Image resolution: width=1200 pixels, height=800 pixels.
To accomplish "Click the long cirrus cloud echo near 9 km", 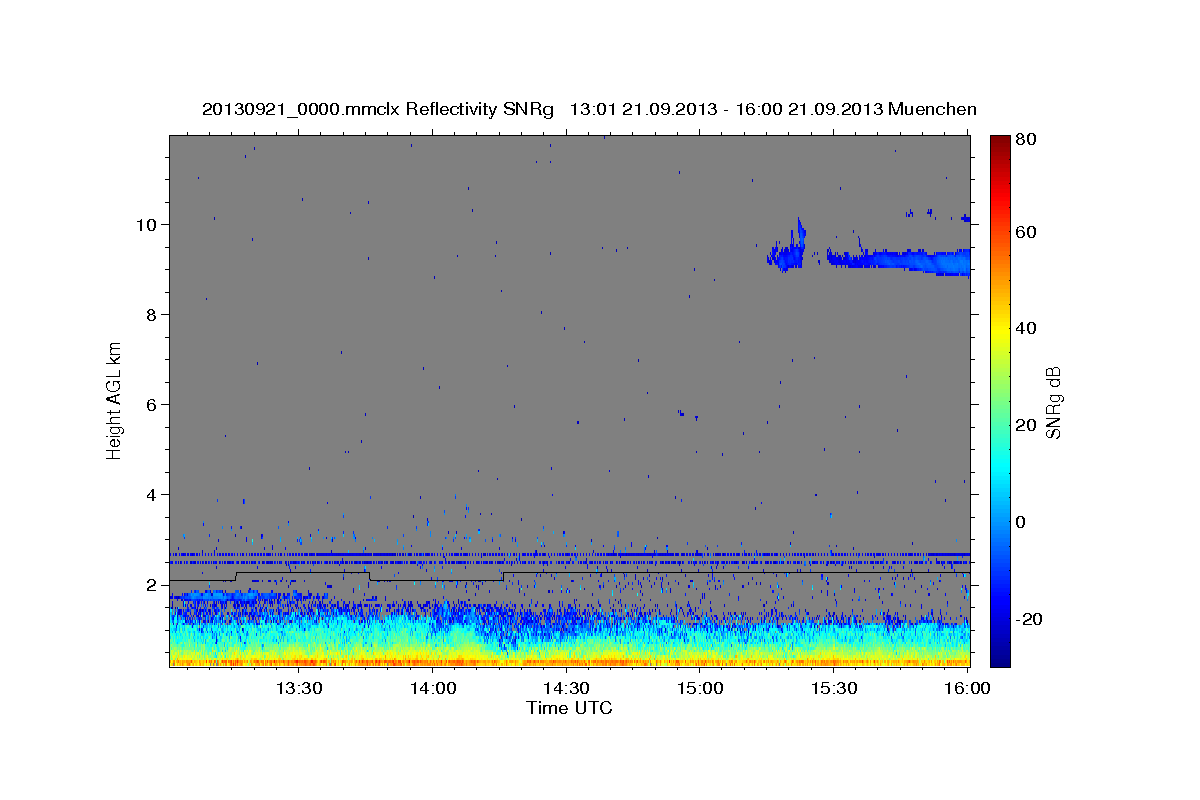I will coord(900,261).
